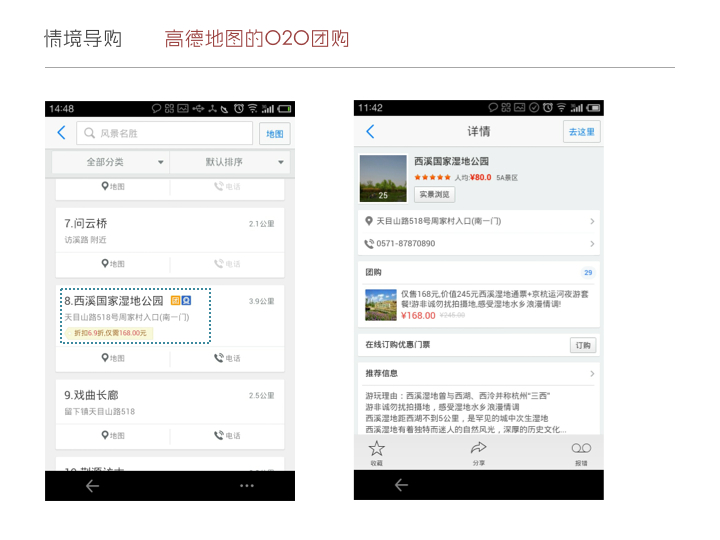The image size is (720, 540).
Task: Open 地图 pin for 8.西溪国家湿地公园
Action: (x=112, y=358)
